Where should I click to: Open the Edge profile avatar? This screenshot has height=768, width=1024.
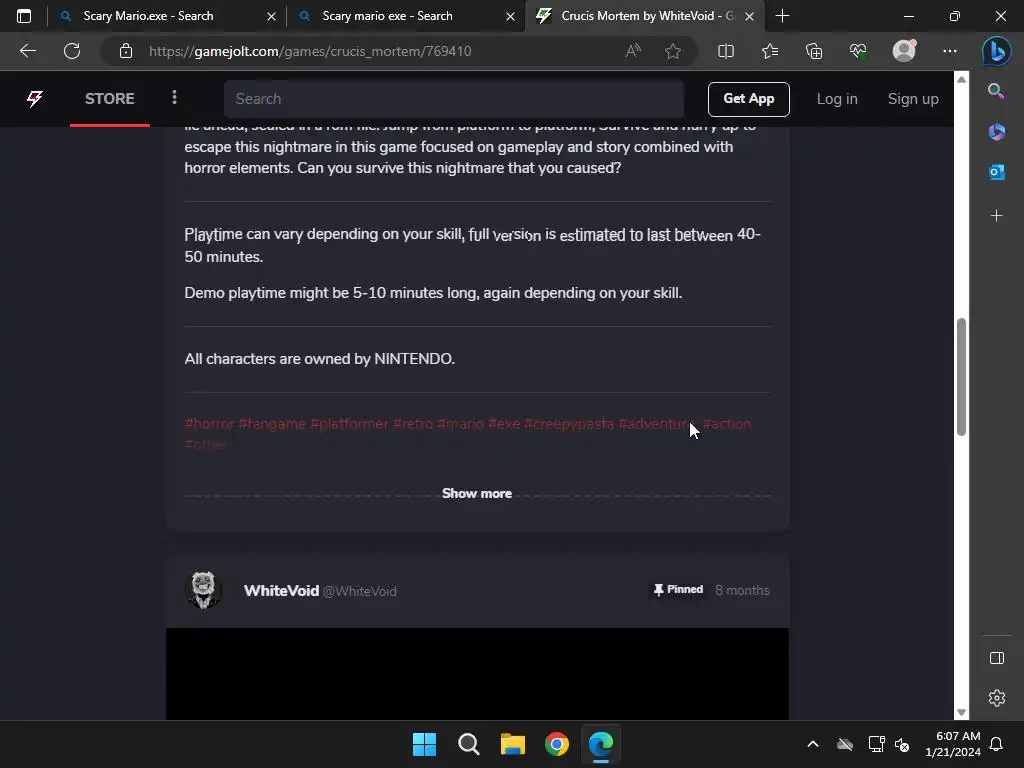904,51
